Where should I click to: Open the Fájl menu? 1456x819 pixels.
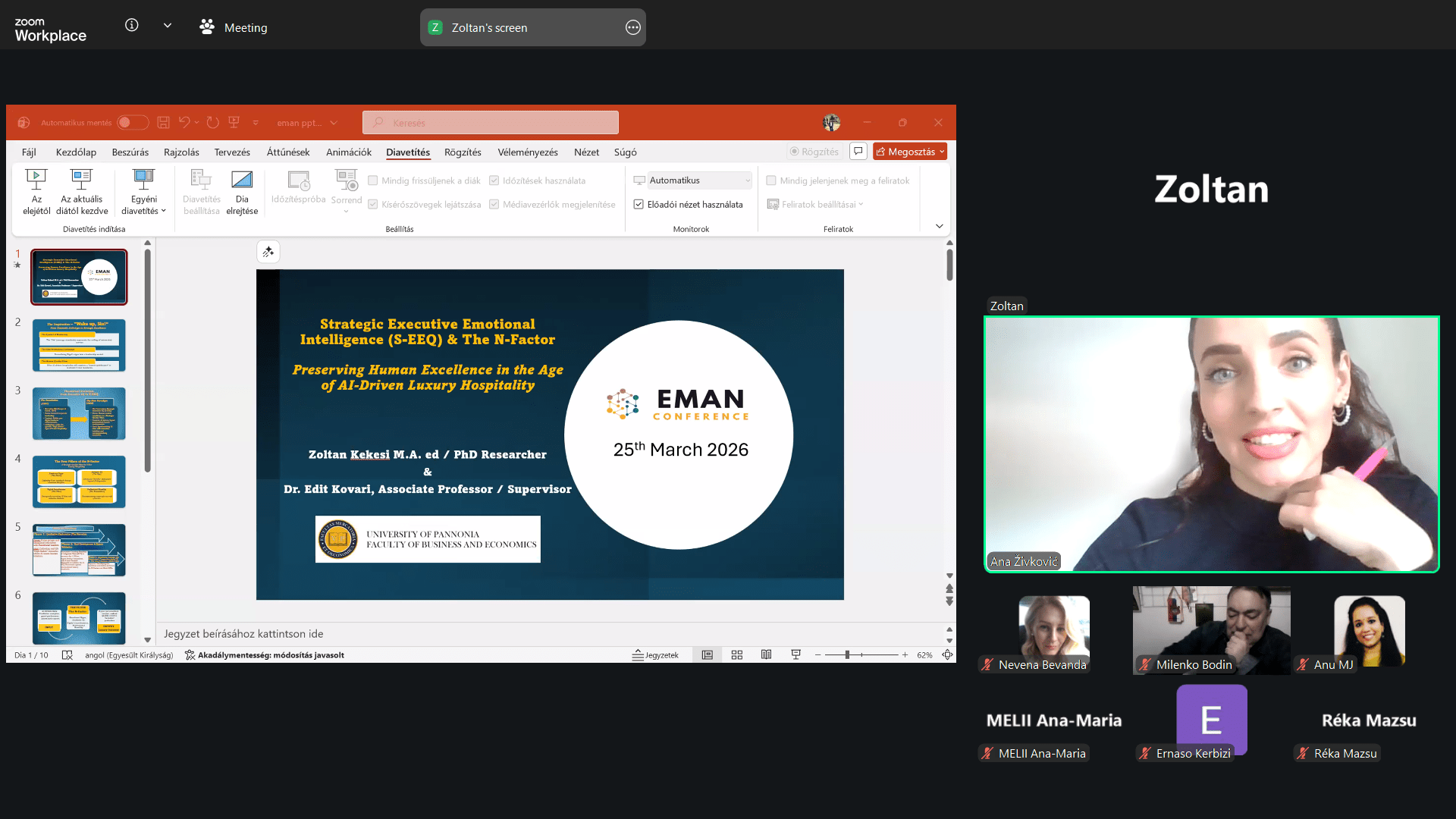click(x=29, y=152)
